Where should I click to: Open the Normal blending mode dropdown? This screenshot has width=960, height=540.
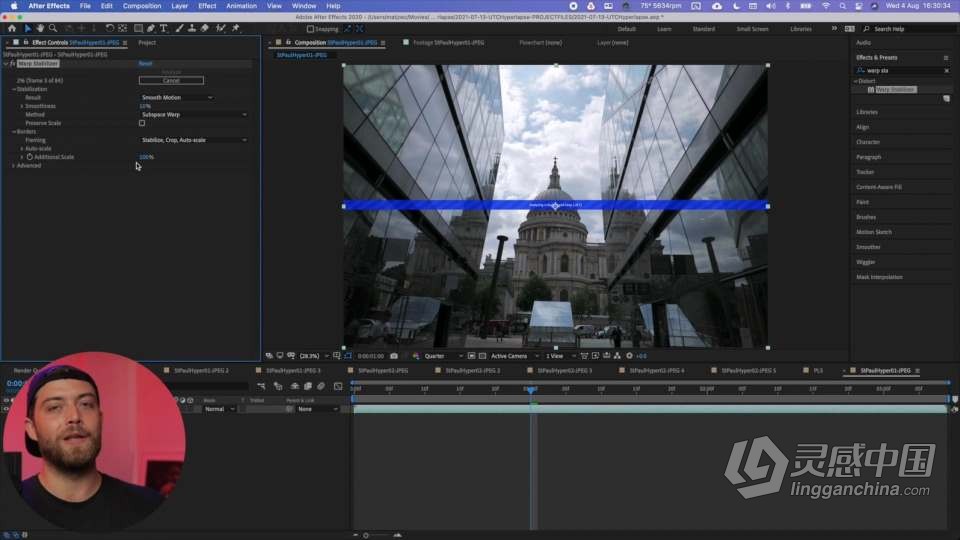[x=219, y=409]
